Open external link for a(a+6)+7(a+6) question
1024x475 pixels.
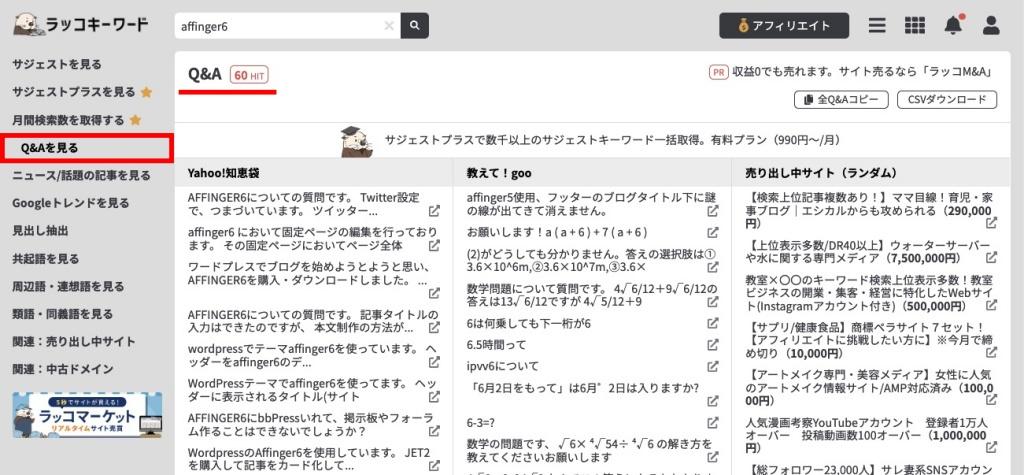713,233
